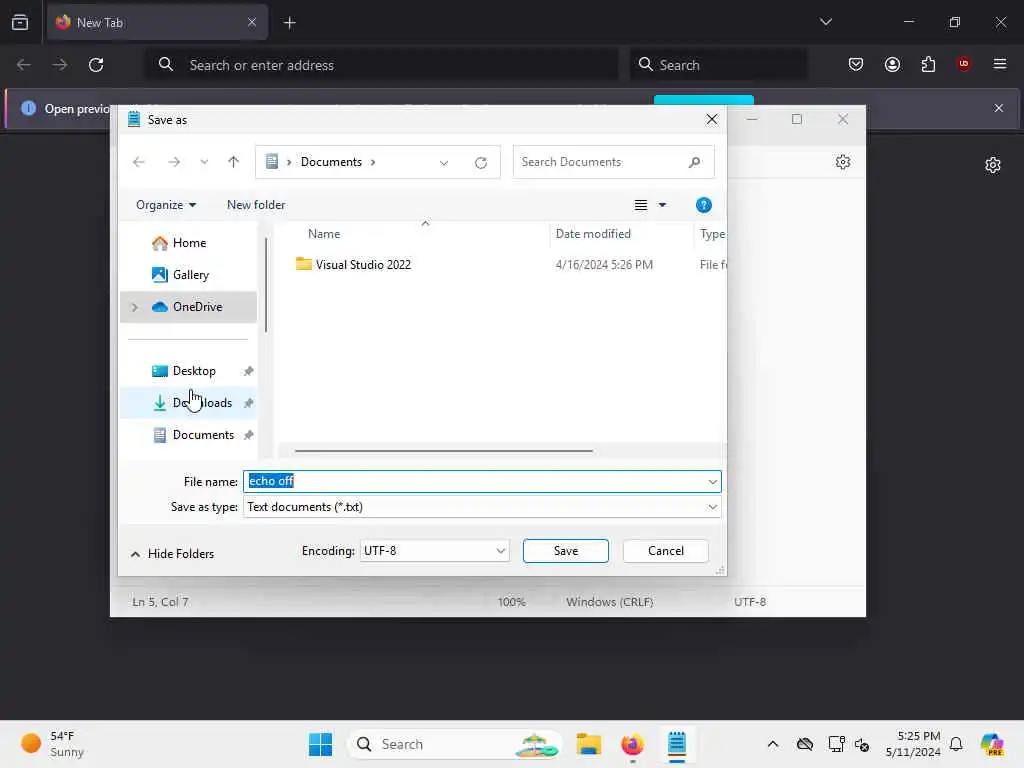Change view layout icon
The image size is (1024, 768).
(x=641, y=205)
